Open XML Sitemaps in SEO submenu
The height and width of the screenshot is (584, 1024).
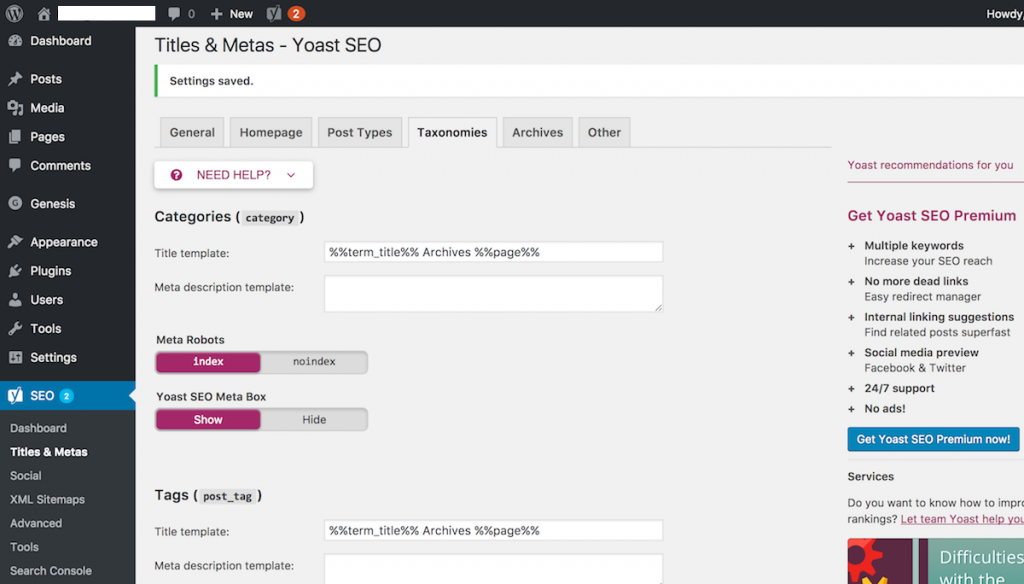pos(47,500)
